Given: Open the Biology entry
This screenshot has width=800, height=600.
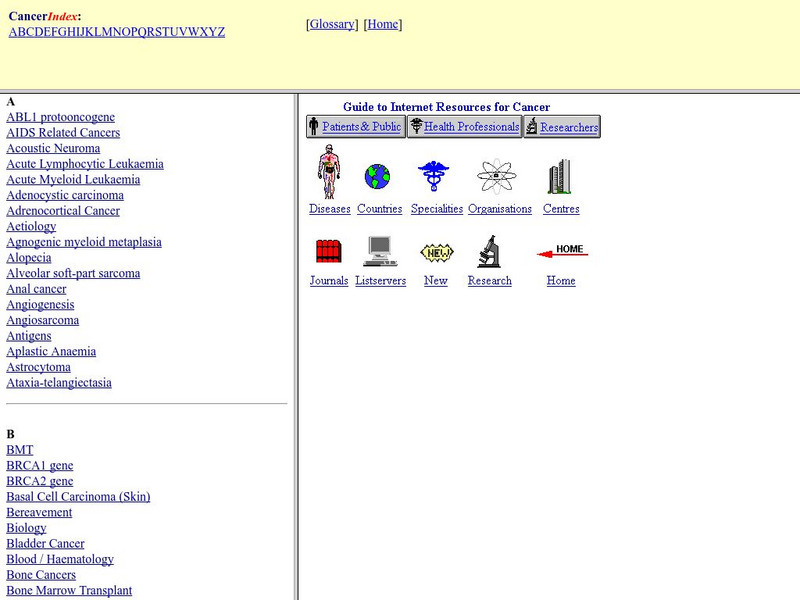Looking at the screenshot, I should click(x=26, y=528).
